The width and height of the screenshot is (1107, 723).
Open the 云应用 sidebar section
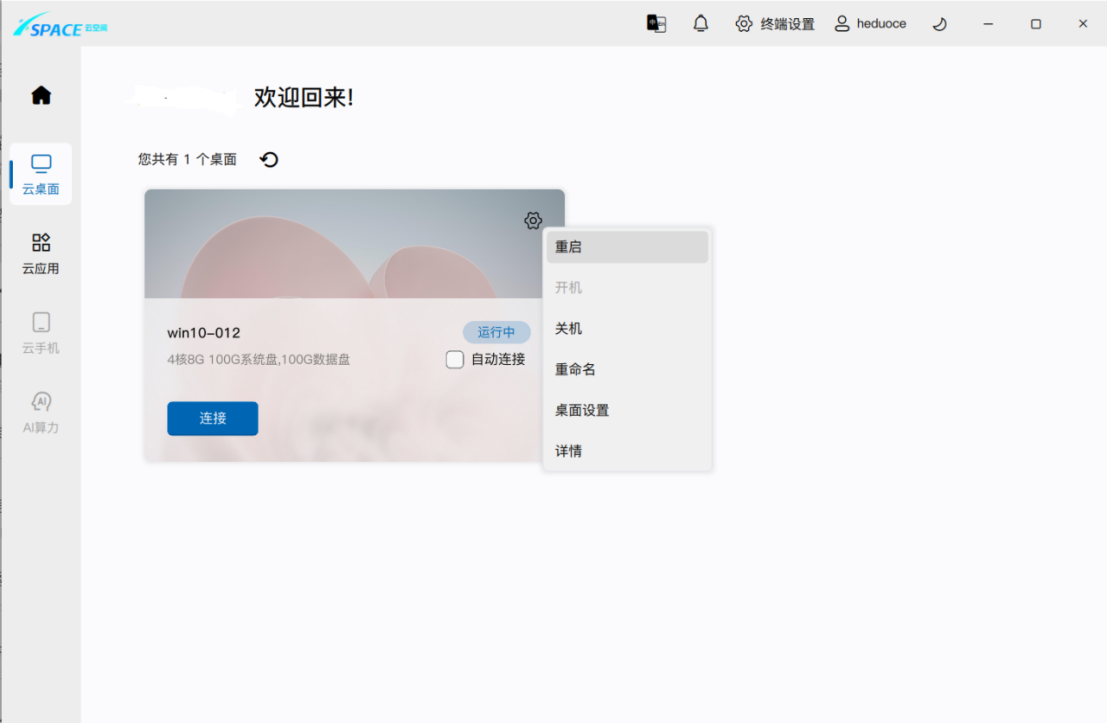(x=41, y=253)
